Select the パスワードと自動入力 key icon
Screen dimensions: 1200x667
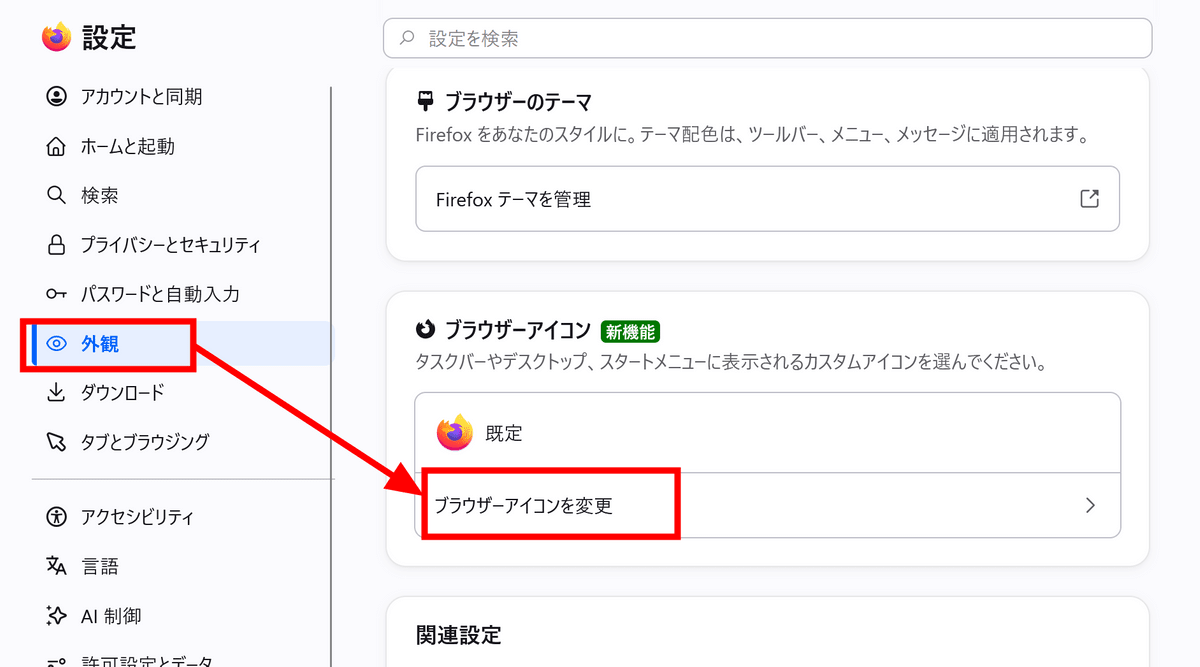(57, 294)
